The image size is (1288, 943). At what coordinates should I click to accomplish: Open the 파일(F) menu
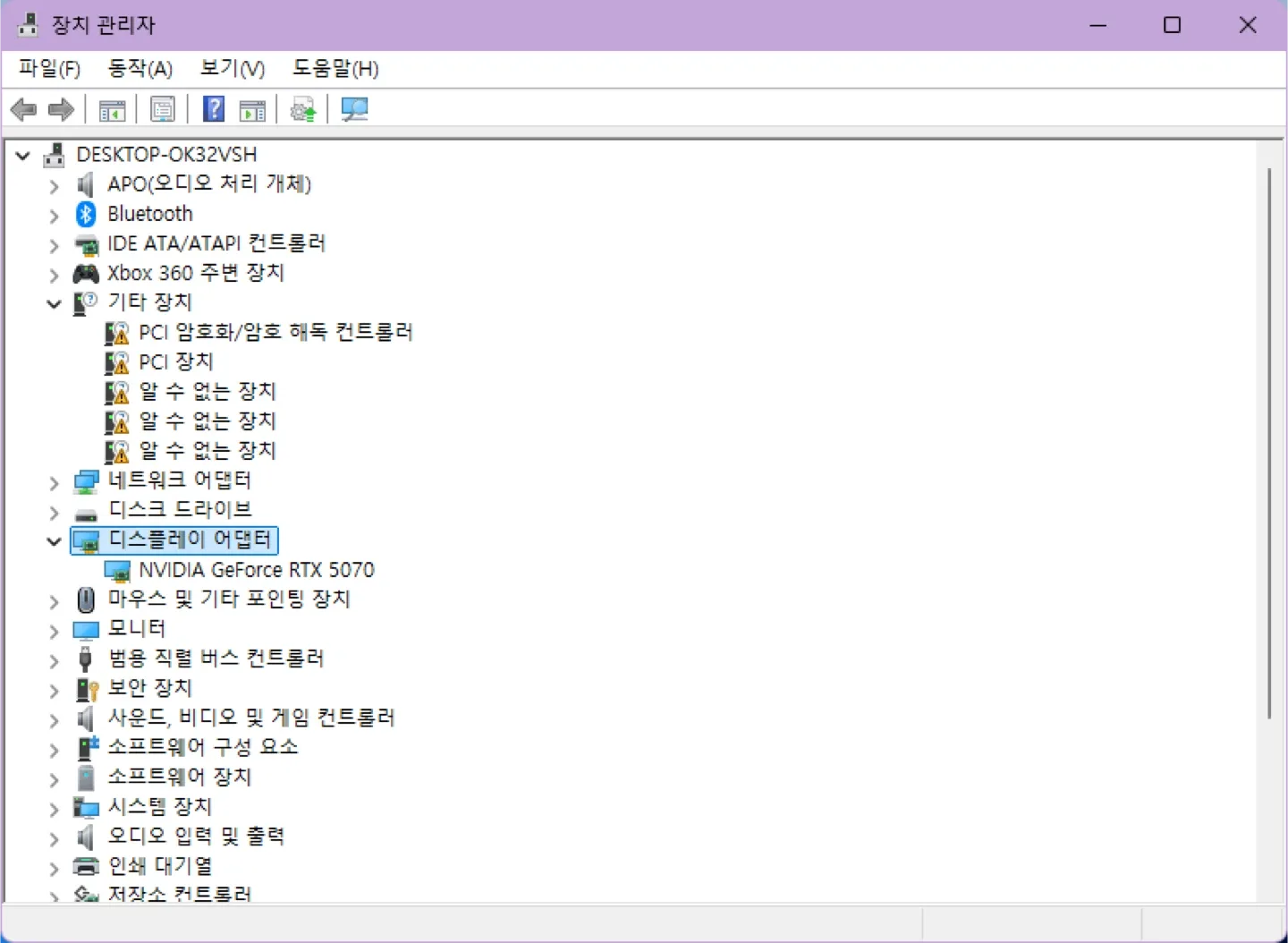49,69
